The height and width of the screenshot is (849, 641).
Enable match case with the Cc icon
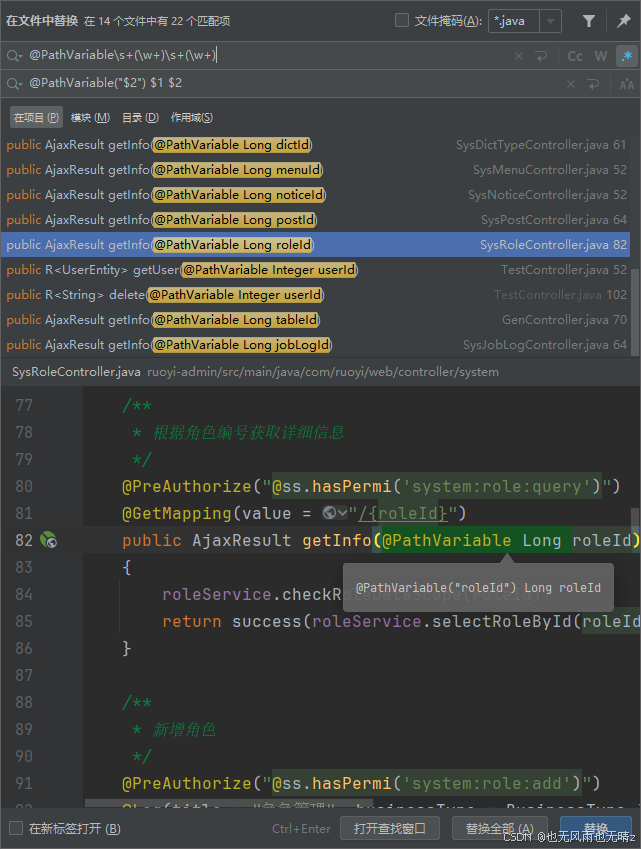click(575, 56)
